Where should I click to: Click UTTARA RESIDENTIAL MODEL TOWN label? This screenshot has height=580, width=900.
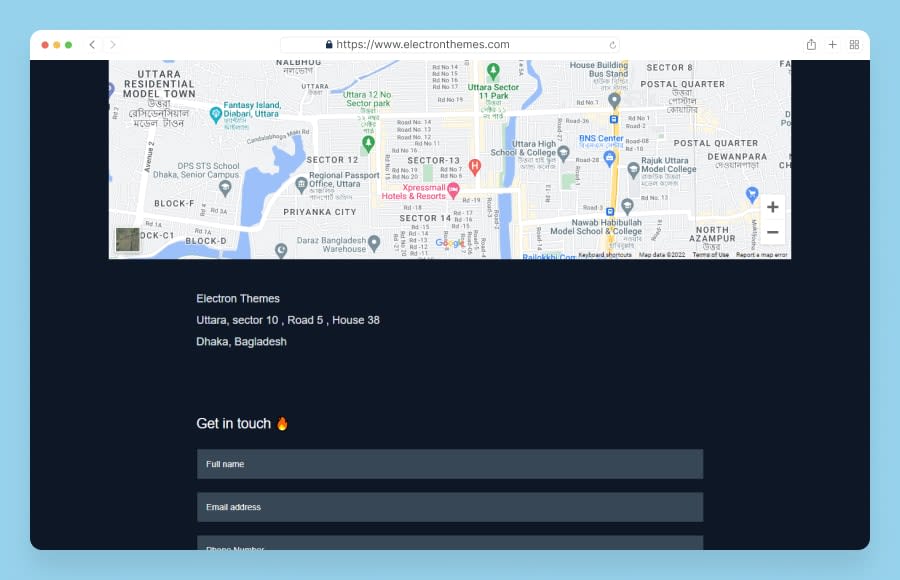point(159,84)
